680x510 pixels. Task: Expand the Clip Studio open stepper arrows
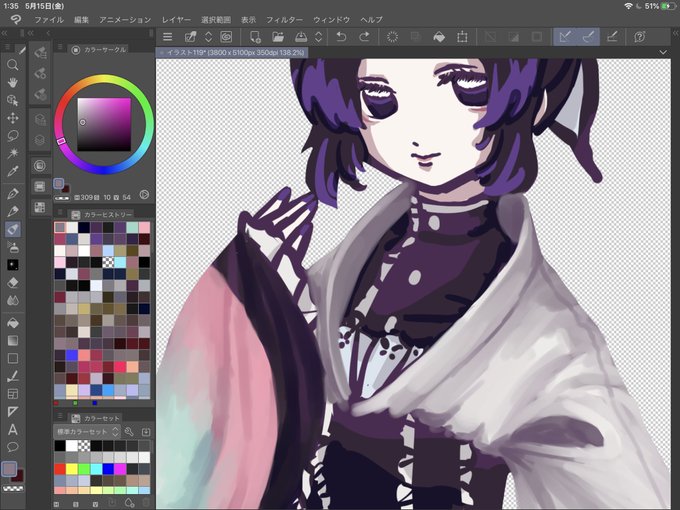coord(208,37)
